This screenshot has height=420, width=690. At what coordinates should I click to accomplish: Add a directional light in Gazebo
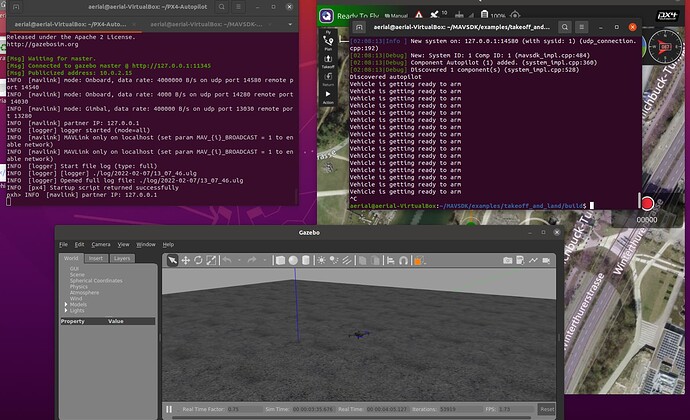tap(347, 261)
